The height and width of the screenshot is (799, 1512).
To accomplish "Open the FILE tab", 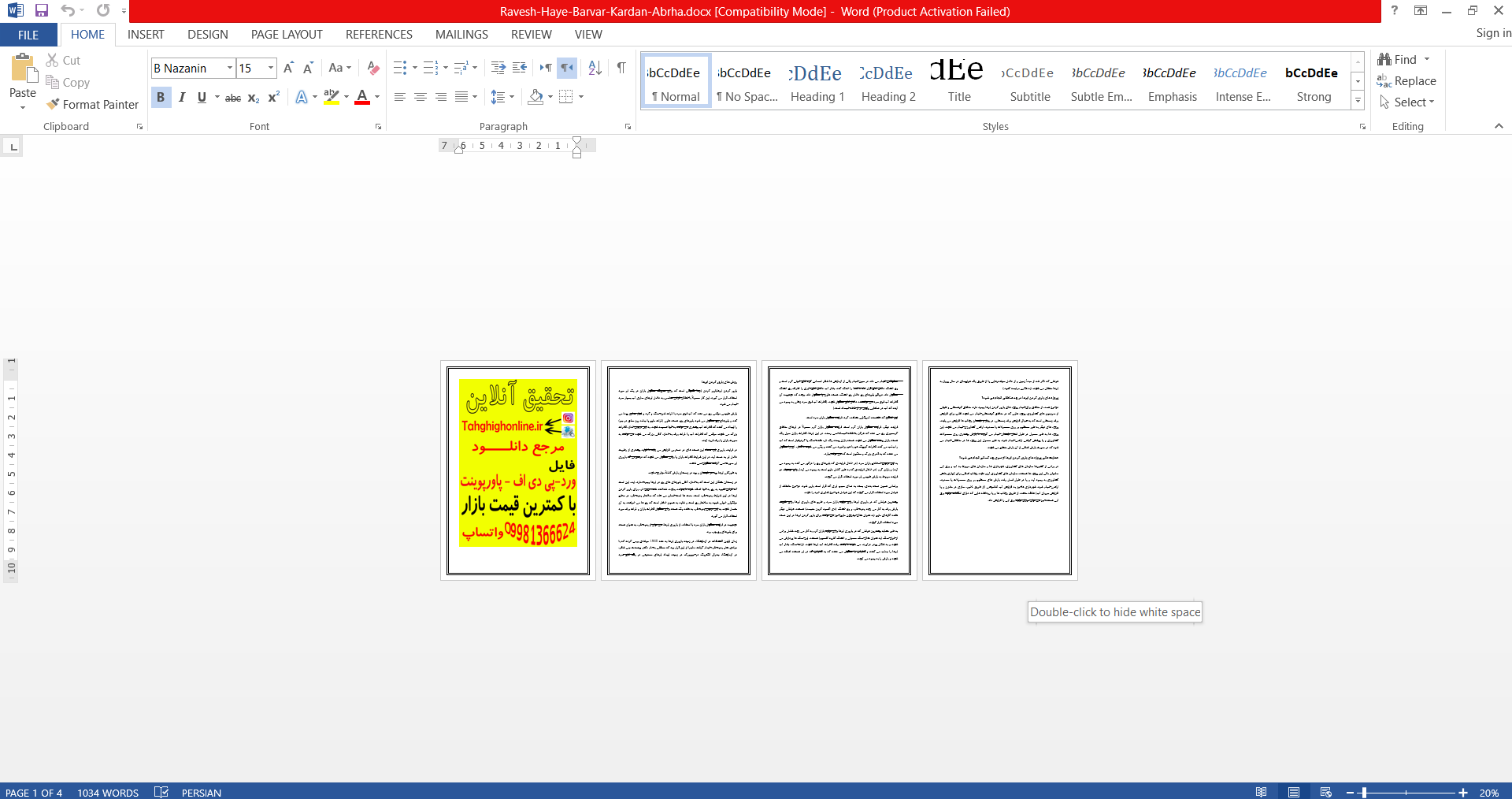I will click(28, 35).
